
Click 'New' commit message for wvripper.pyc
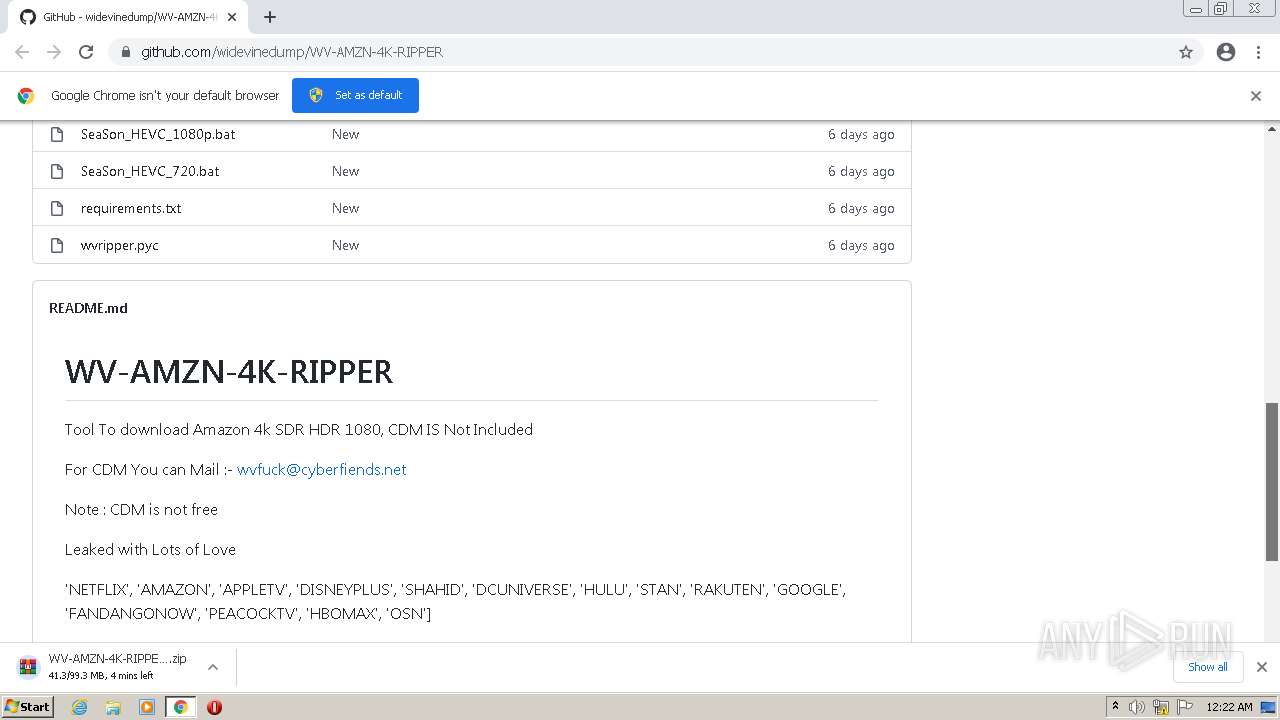click(x=345, y=245)
